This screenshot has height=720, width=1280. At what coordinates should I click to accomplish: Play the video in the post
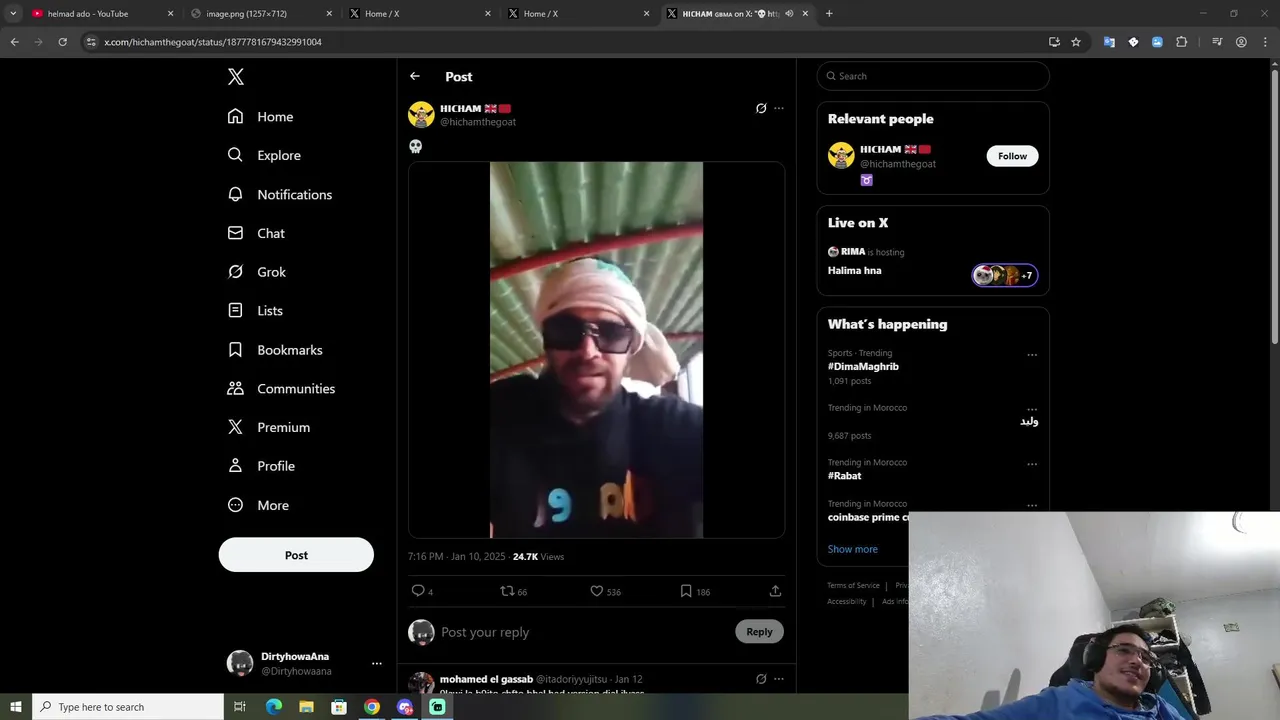[x=596, y=350]
